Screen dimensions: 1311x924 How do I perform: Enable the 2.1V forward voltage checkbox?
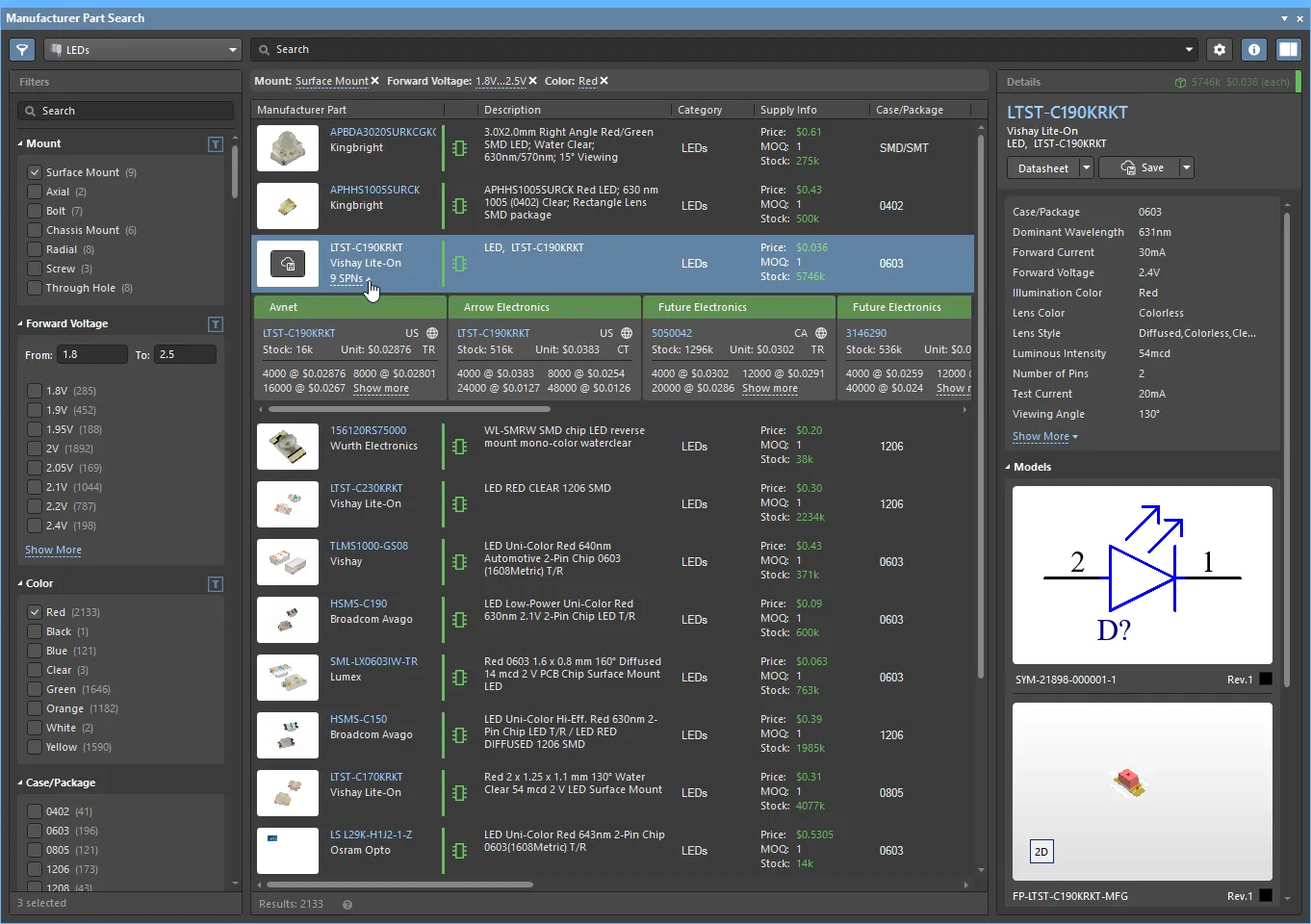pyautogui.click(x=35, y=487)
